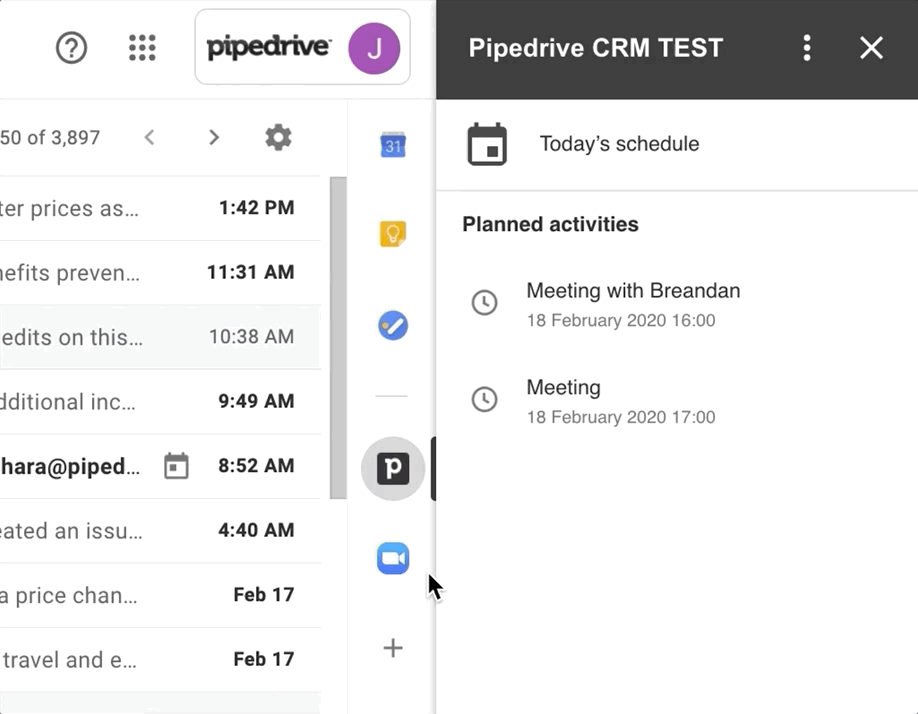Open the Zoom add-on
Screen dimensions: 918x714
point(393,558)
